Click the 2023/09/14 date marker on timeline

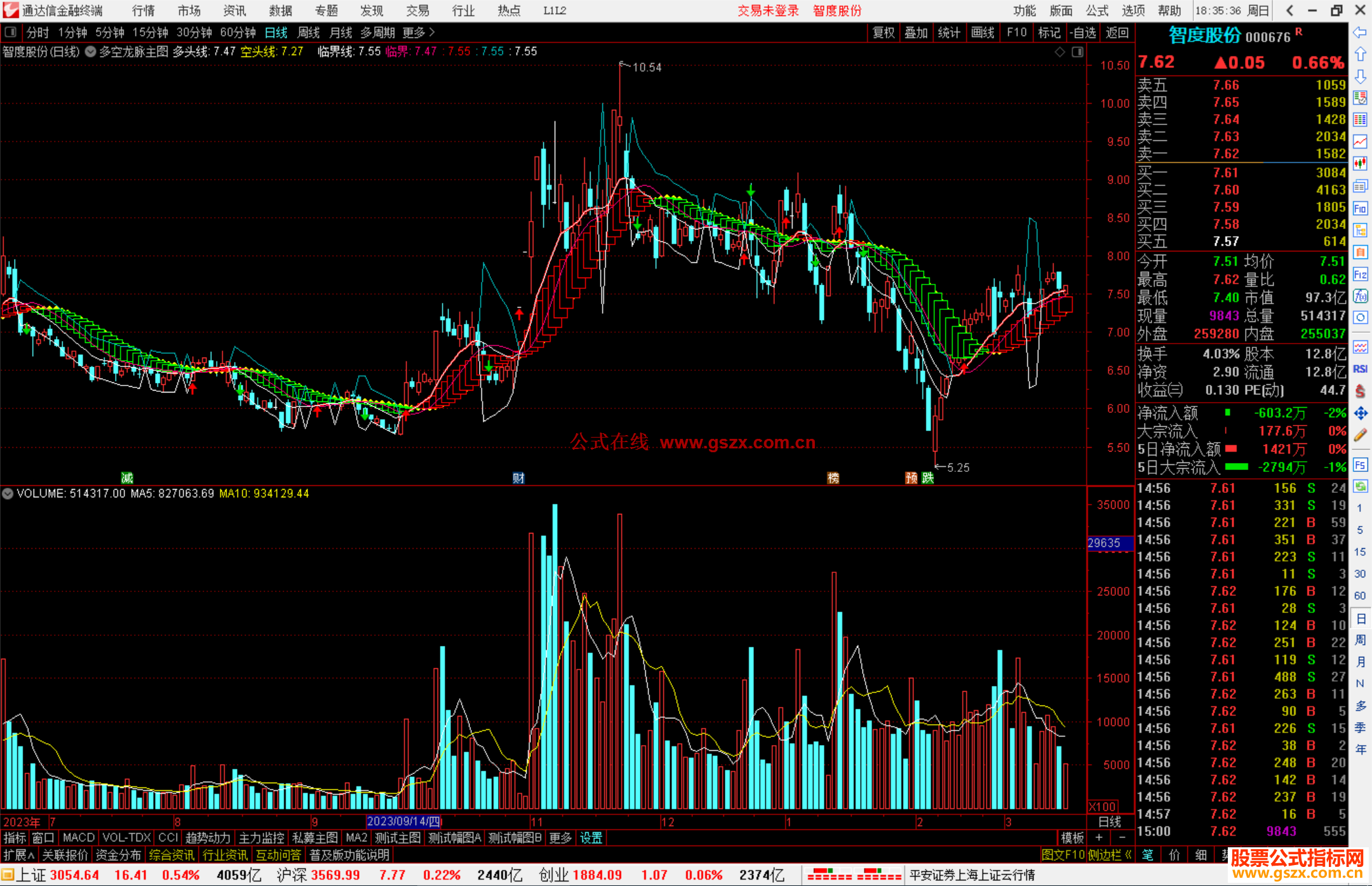403,822
